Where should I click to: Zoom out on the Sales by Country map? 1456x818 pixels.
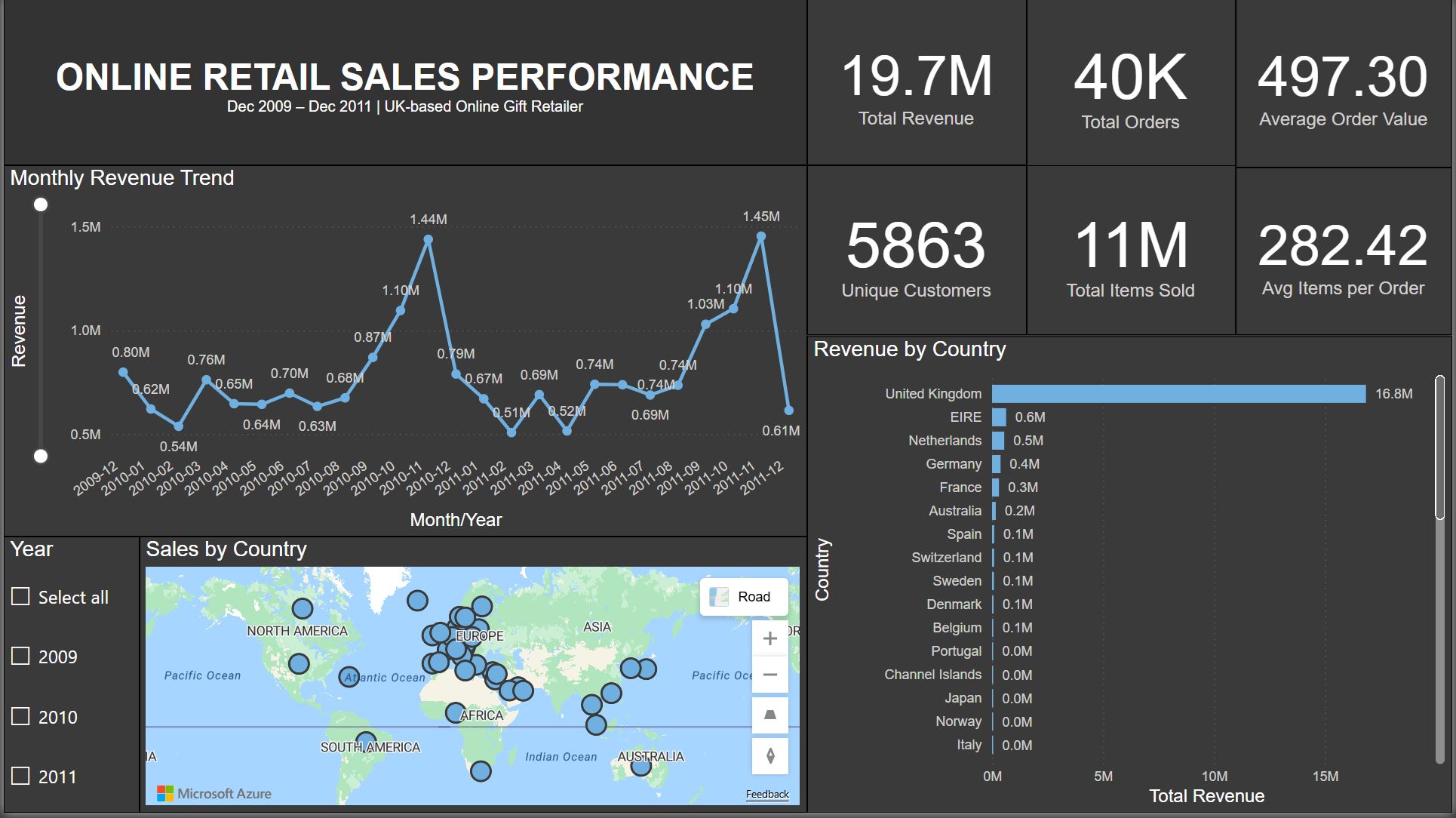click(x=769, y=675)
